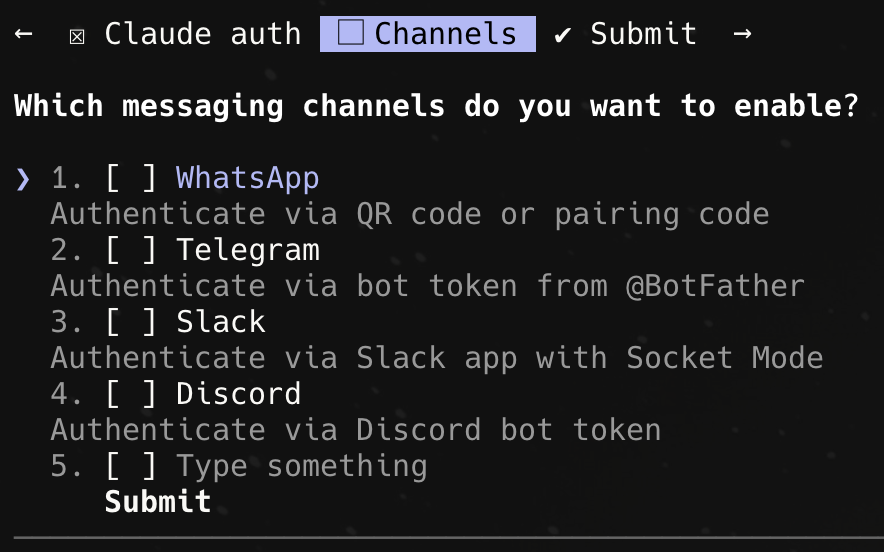The width and height of the screenshot is (884, 552).
Task: Select the Channels tab
Action: (x=445, y=34)
